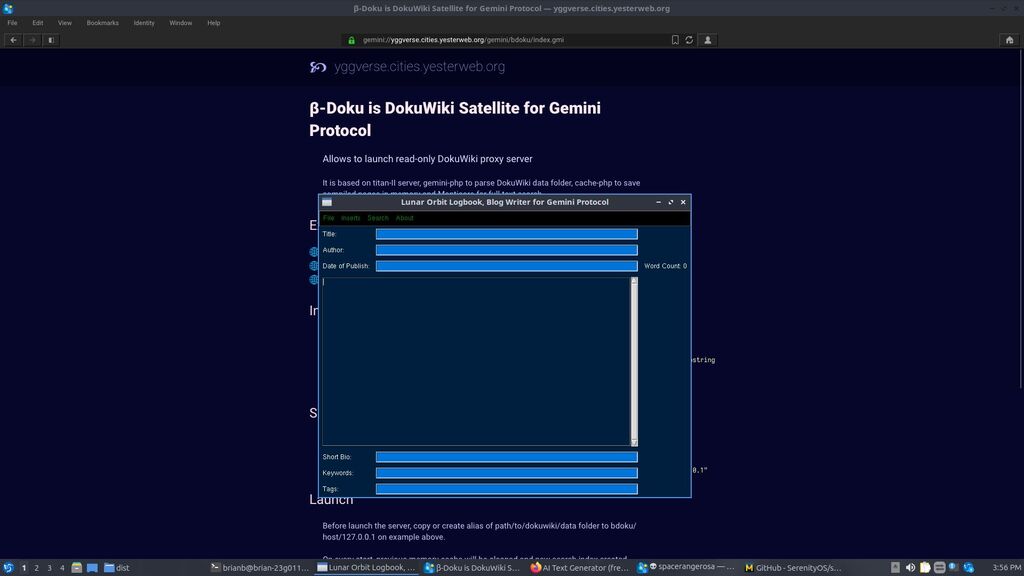
Task: Open the identity icon in the address bar
Action: click(x=708, y=40)
